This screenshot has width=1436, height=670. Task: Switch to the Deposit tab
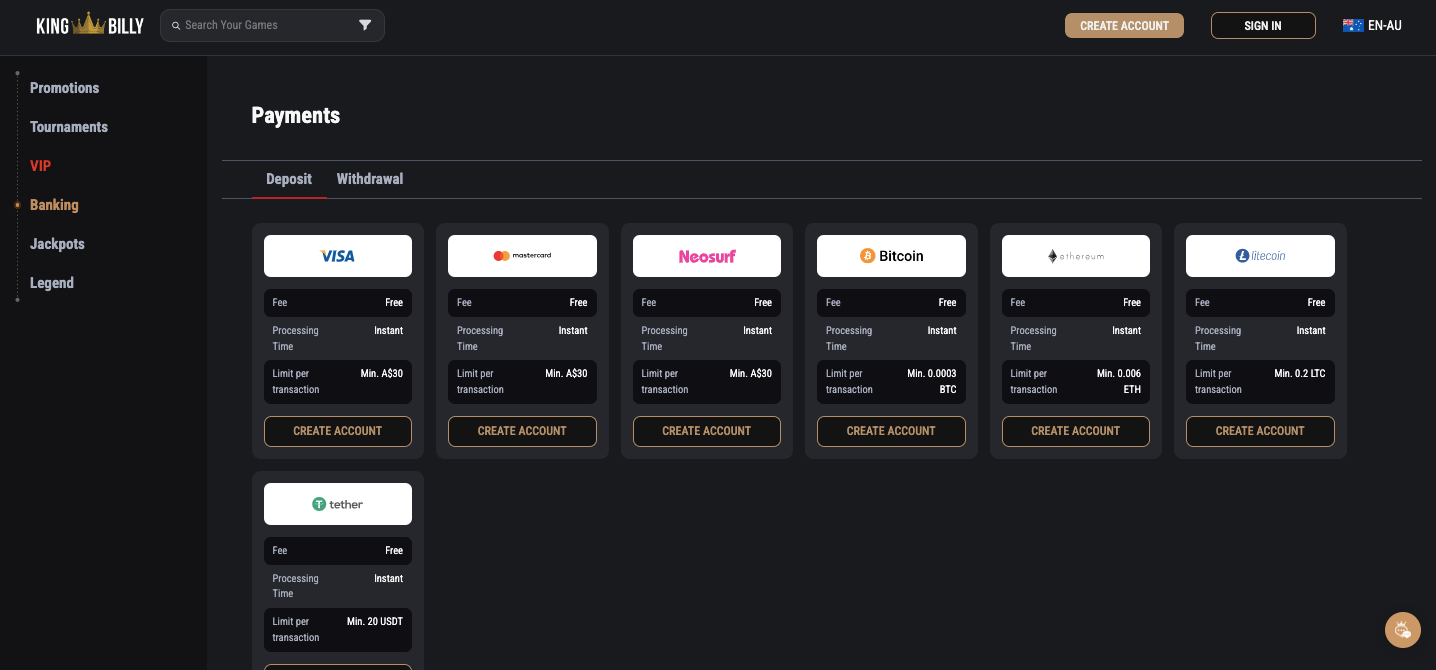[289, 179]
